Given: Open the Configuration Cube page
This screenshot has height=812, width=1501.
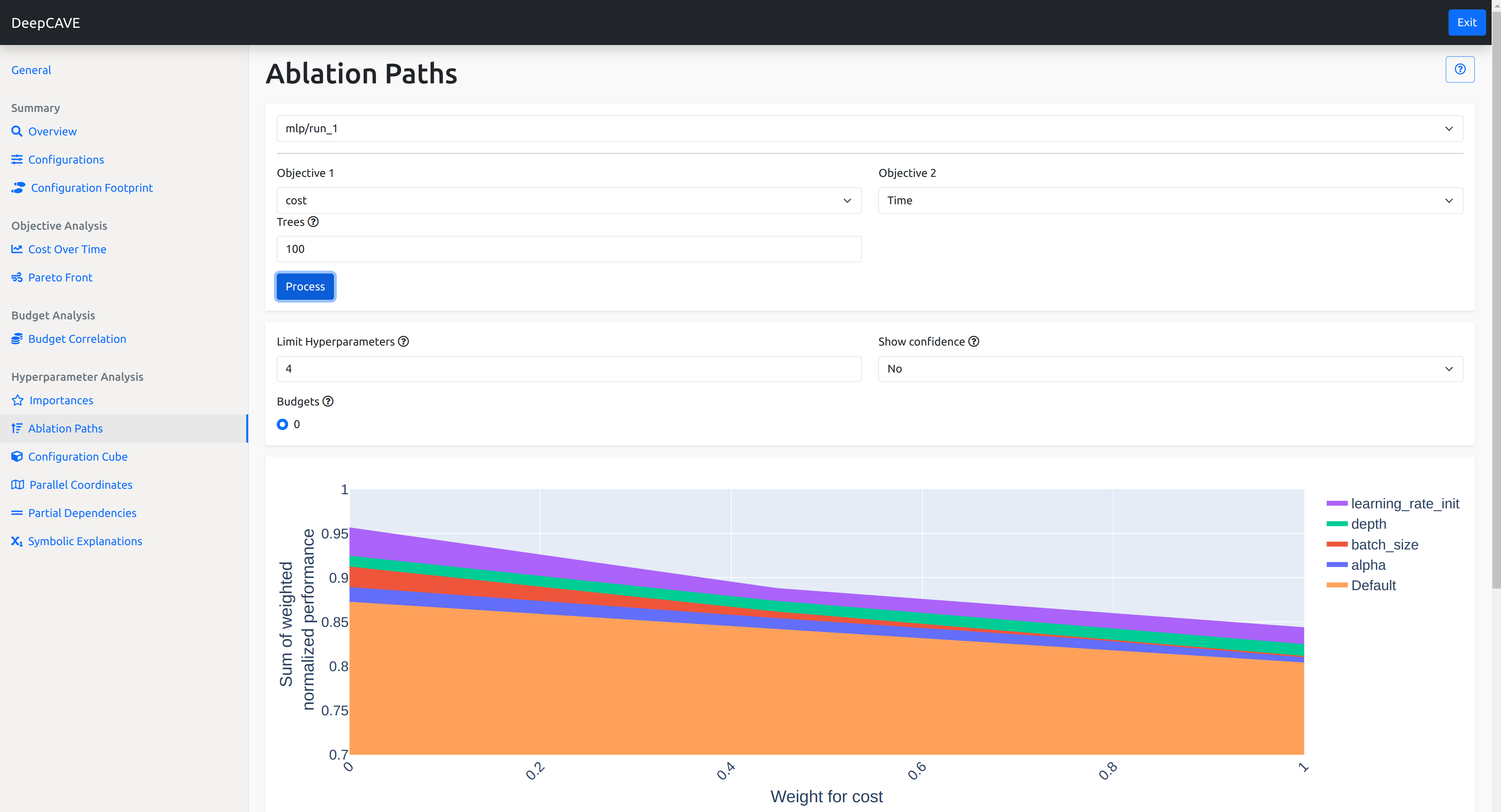Looking at the screenshot, I should pyautogui.click(x=78, y=457).
